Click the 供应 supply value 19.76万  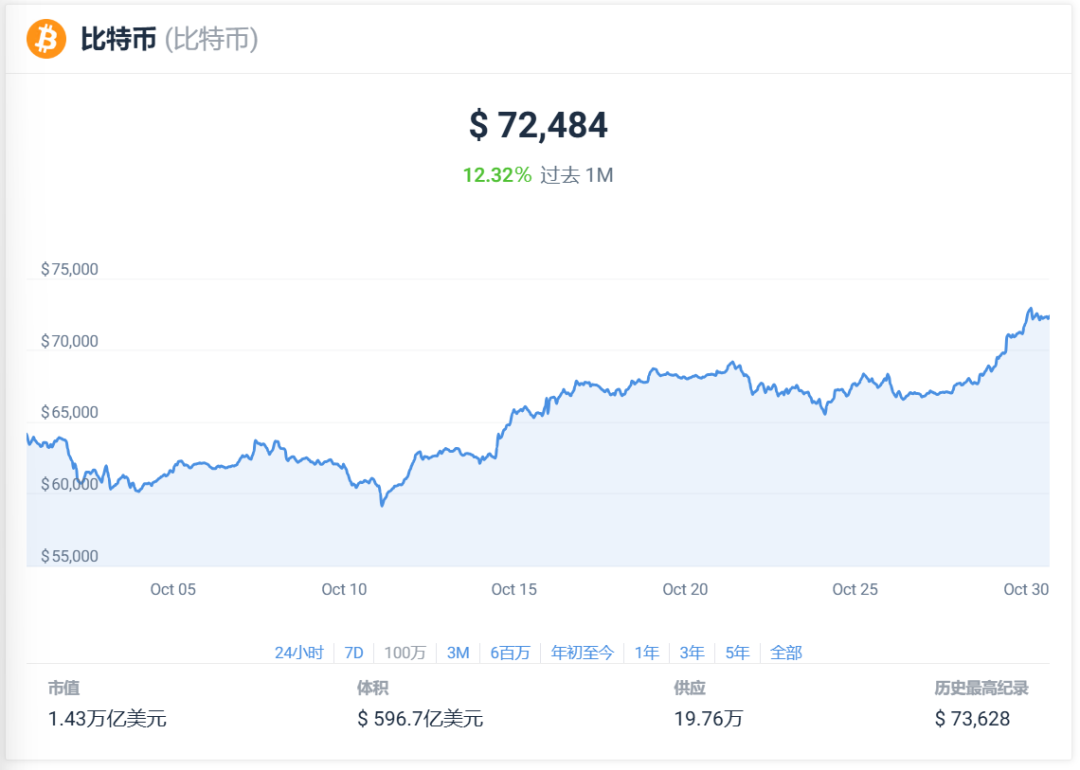[x=708, y=718]
